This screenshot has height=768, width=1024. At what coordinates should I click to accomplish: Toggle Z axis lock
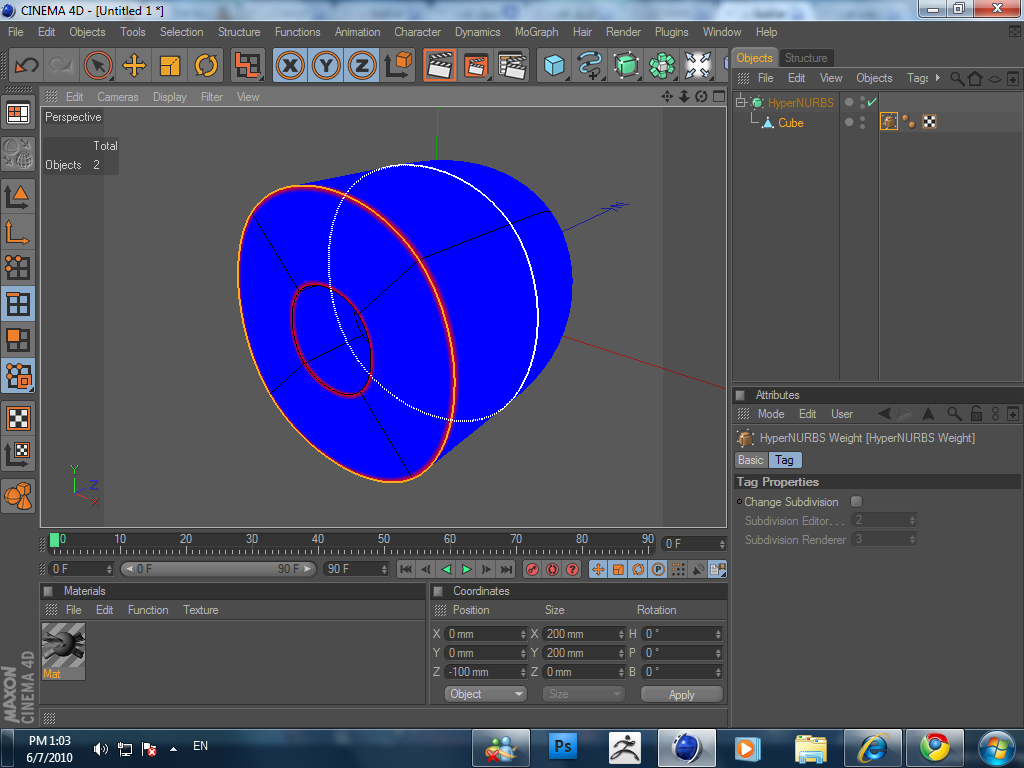(362, 65)
